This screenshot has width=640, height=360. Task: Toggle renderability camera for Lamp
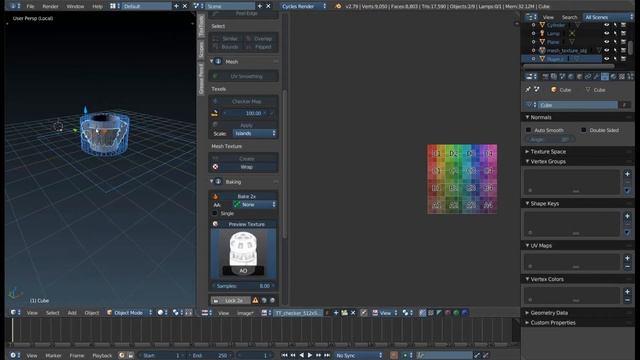click(x=624, y=33)
